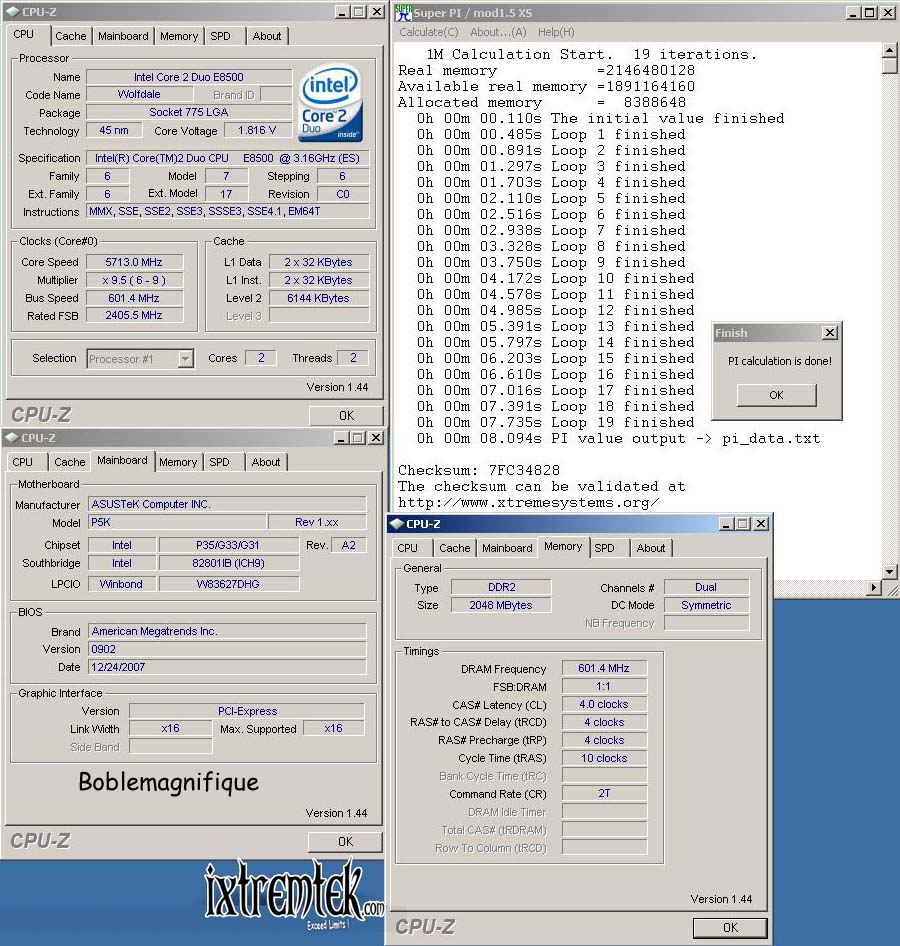Click OK in the CPU-Z Mainboard window
The height and width of the screenshot is (946, 900).
click(345, 842)
